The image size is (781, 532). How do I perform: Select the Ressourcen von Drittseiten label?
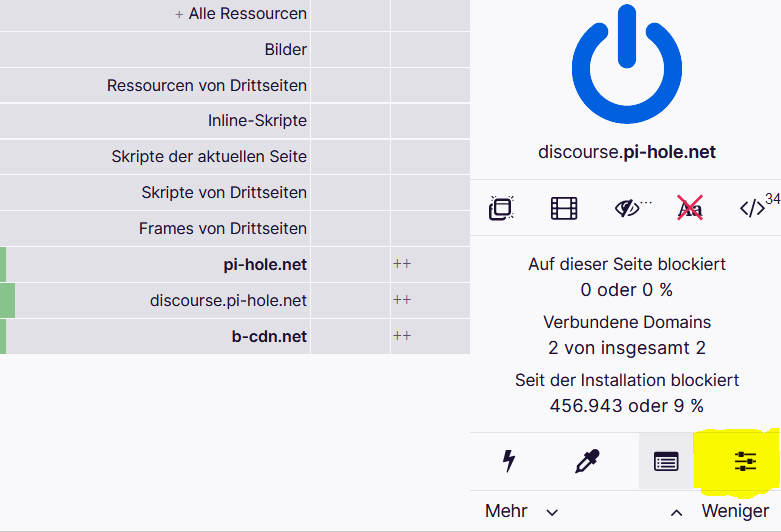pyautogui.click(x=207, y=86)
